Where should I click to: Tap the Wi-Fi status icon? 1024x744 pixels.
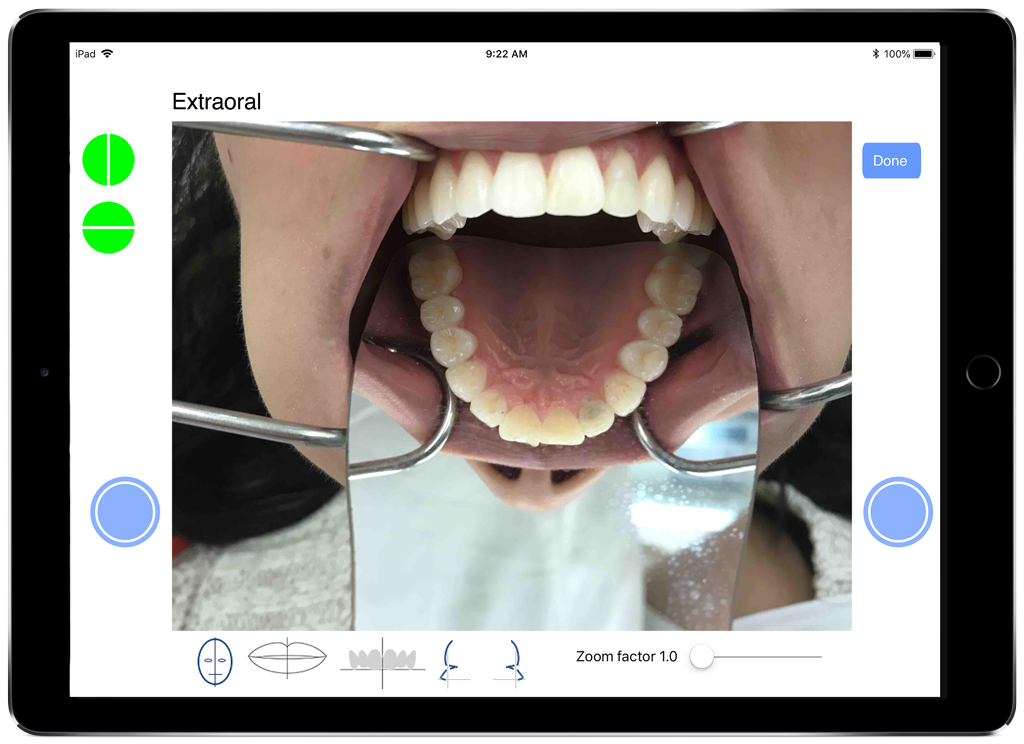[x=107, y=54]
